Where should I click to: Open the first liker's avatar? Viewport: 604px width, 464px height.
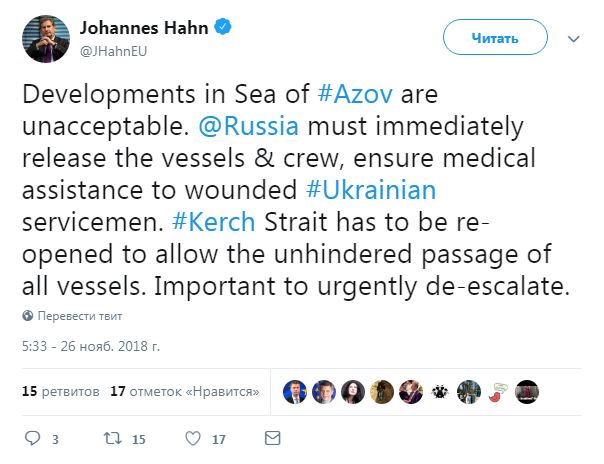point(294,391)
